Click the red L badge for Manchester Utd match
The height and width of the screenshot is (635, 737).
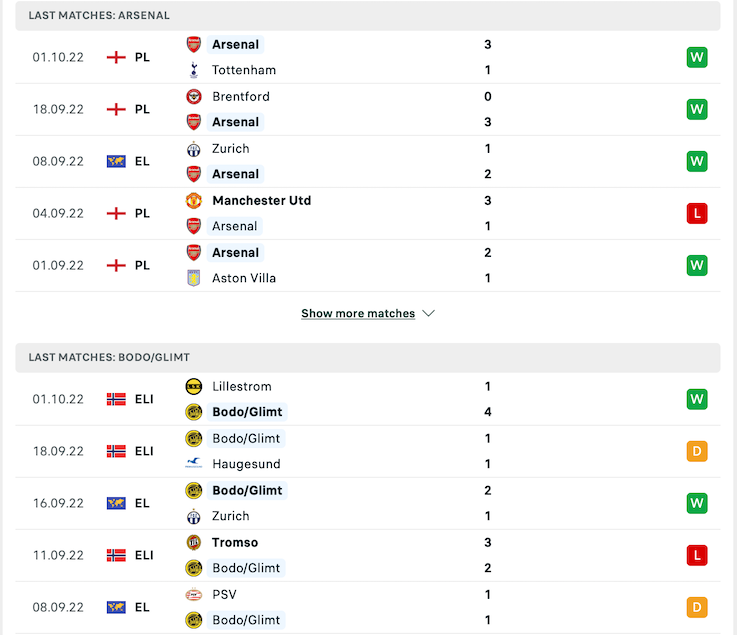coord(697,213)
